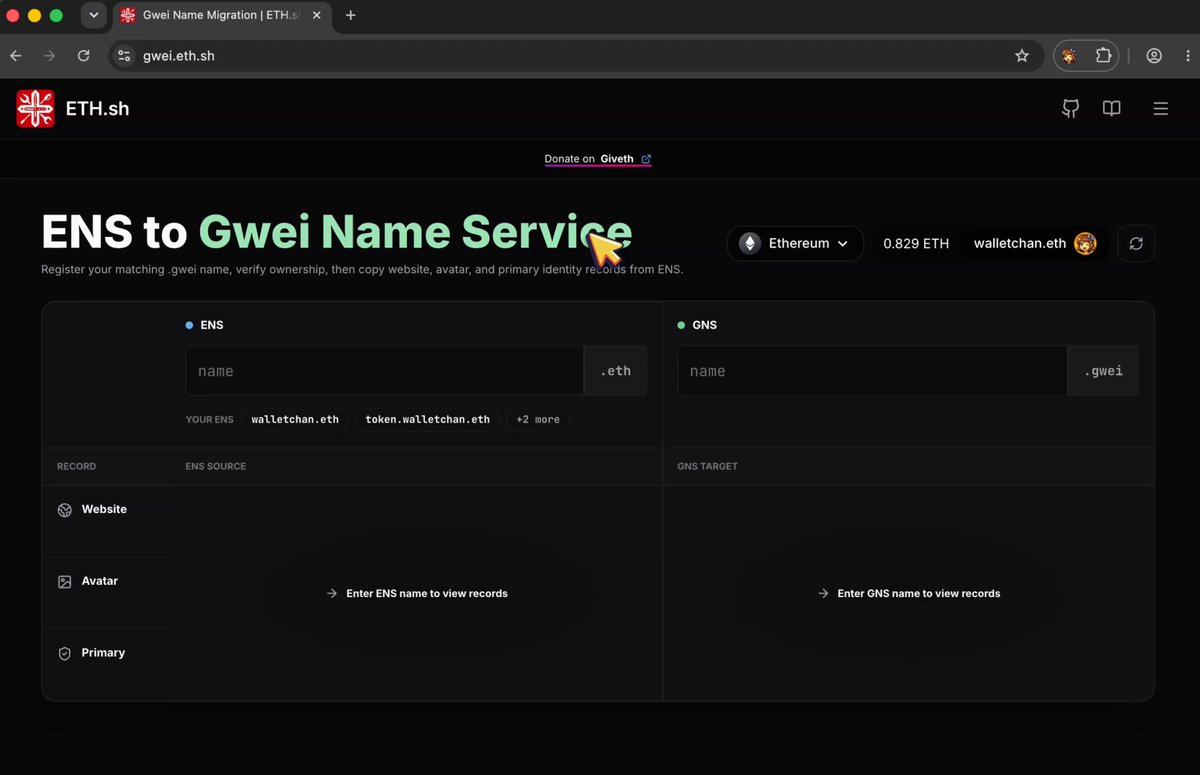
Task: Open the documentation book icon
Action: coord(1111,109)
